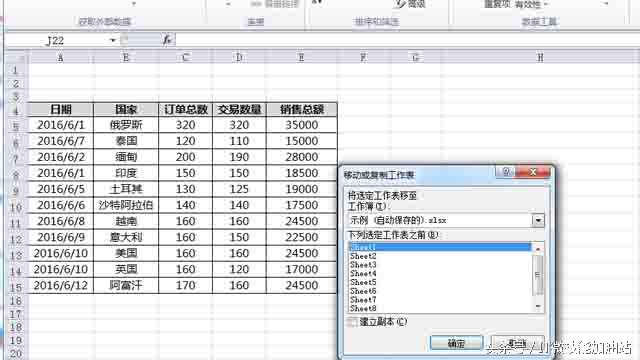Click the dialog help question mark button

(x=505, y=172)
